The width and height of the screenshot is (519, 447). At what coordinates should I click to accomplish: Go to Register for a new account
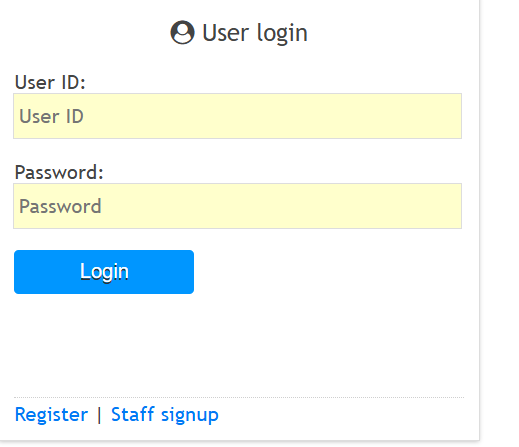51,415
